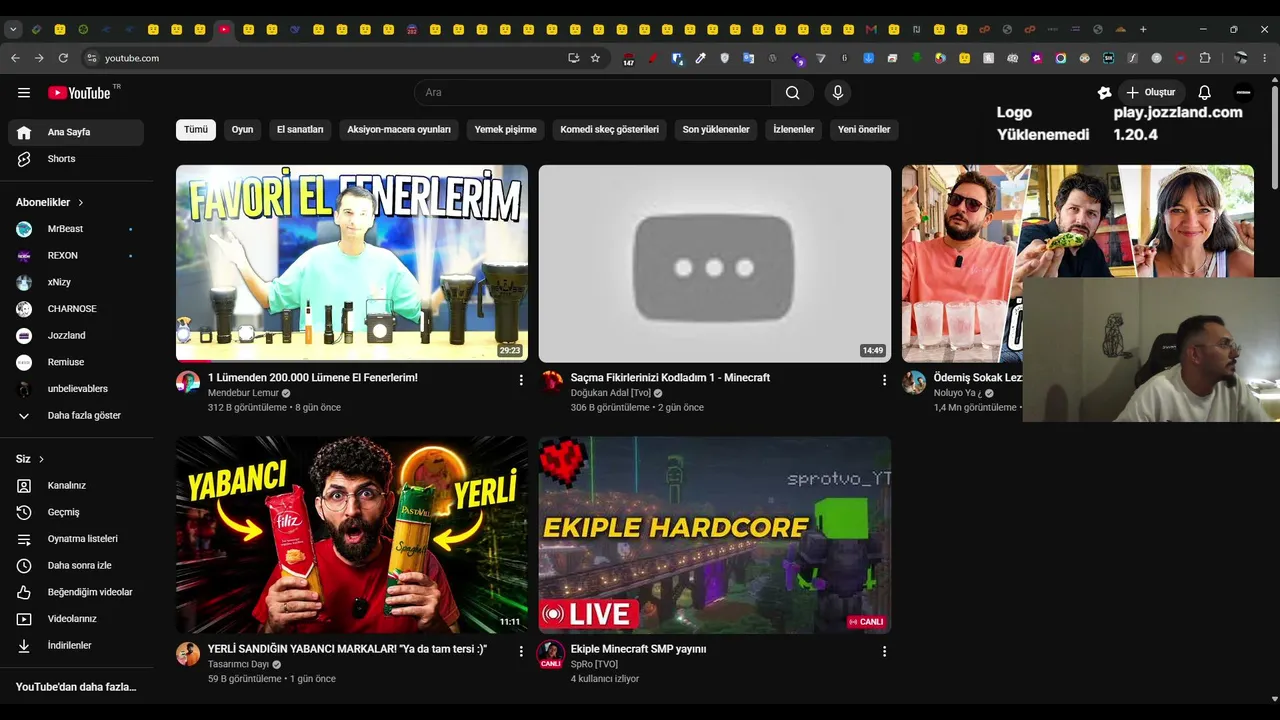Play the loading placeholder thumbnail (14:49)
Image resolution: width=1280 pixels, height=720 pixels.
pos(715,263)
